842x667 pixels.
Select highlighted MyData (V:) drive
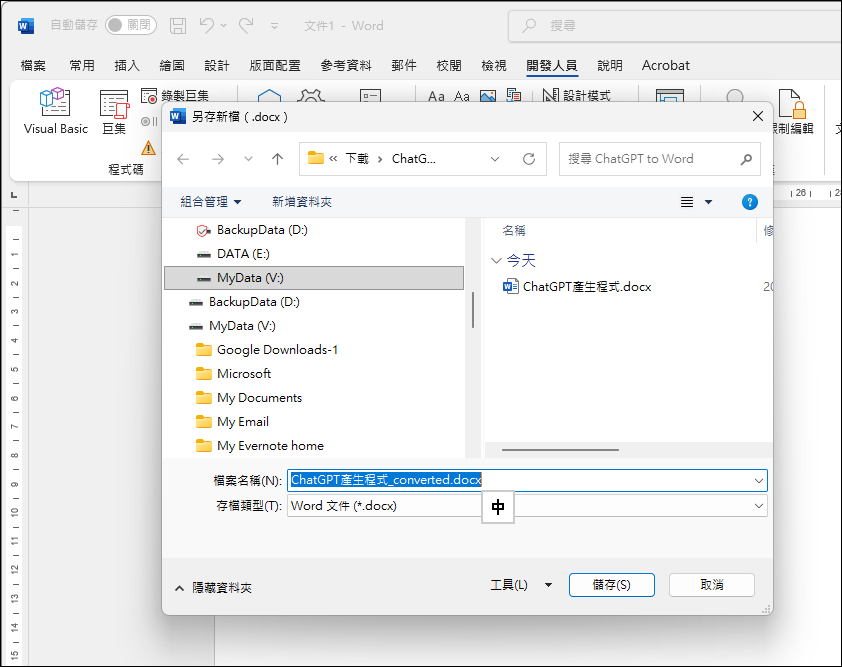click(x=314, y=278)
